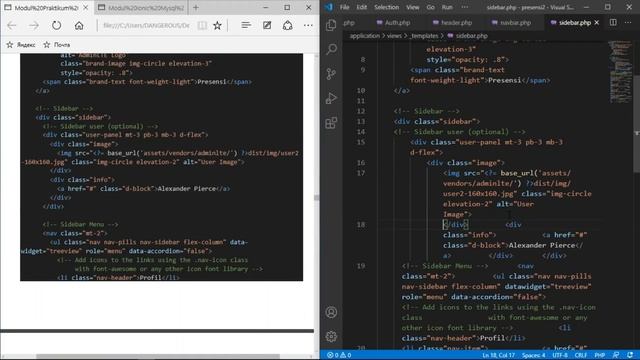Open Extensions view in VS Code

331,123
